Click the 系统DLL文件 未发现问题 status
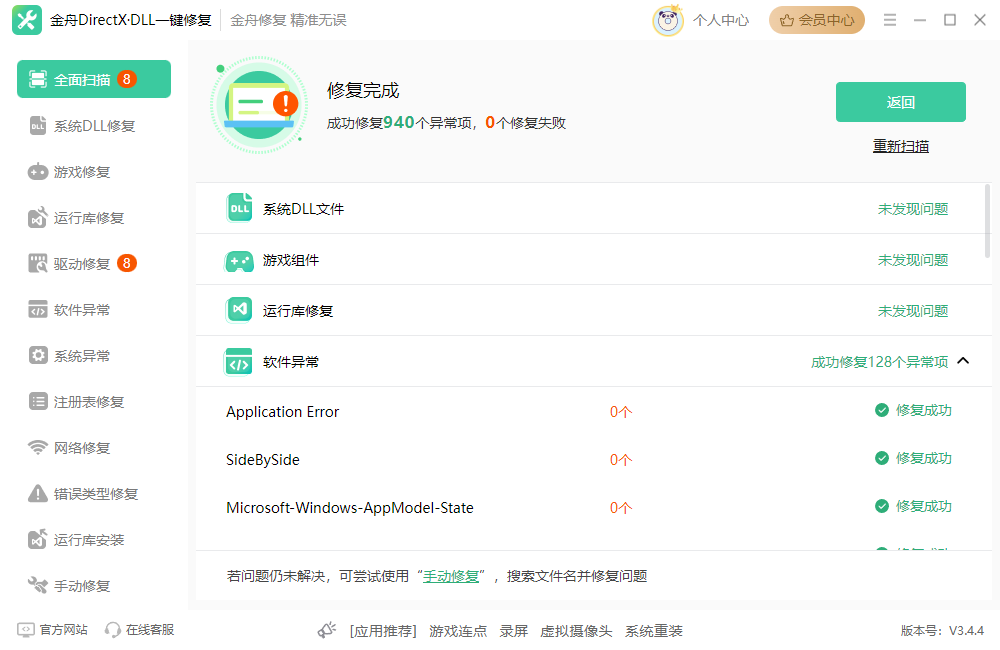The width and height of the screenshot is (1000, 650). pos(913,209)
